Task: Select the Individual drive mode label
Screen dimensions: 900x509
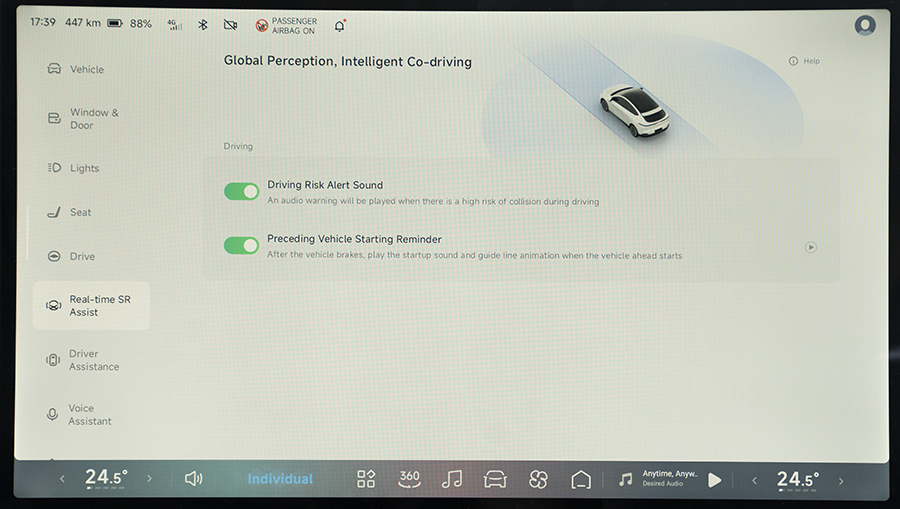Action: pyautogui.click(x=280, y=479)
